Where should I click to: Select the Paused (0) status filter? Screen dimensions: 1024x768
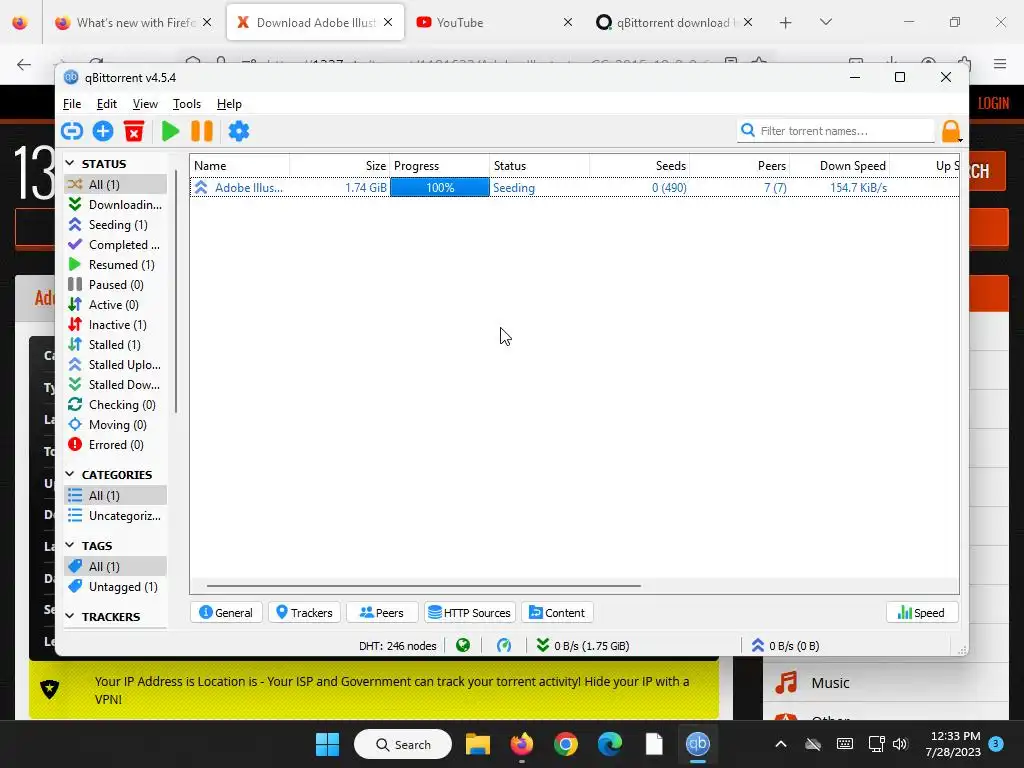pyautogui.click(x=116, y=285)
